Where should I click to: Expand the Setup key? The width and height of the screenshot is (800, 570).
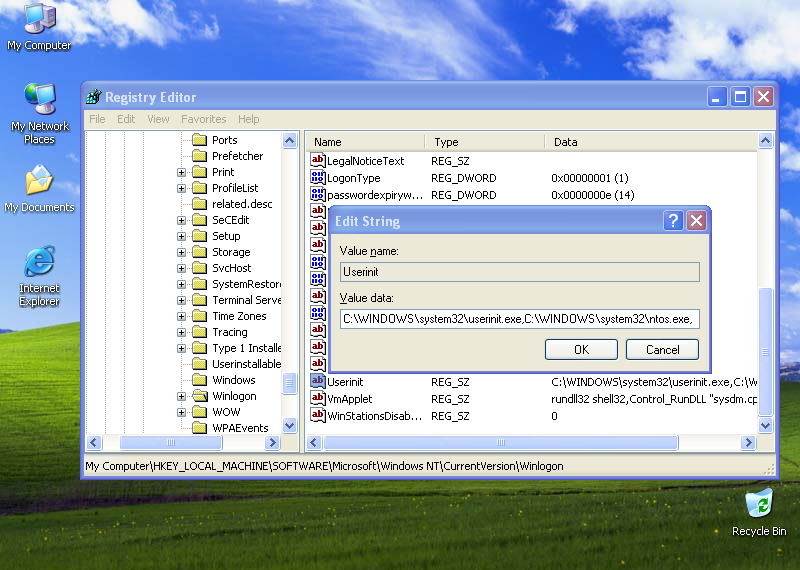[x=181, y=236]
